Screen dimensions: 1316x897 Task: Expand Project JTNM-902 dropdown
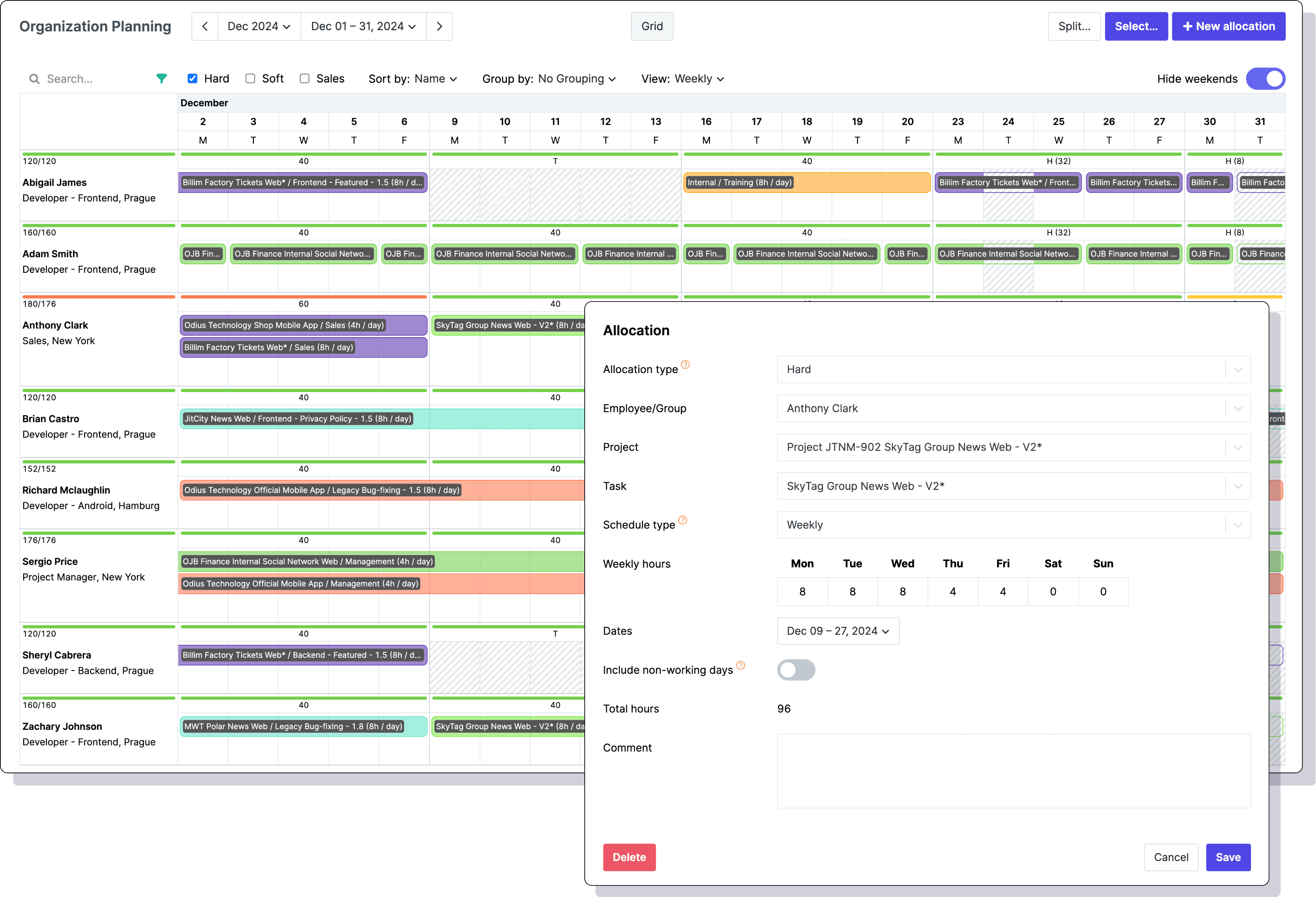click(x=1014, y=447)
